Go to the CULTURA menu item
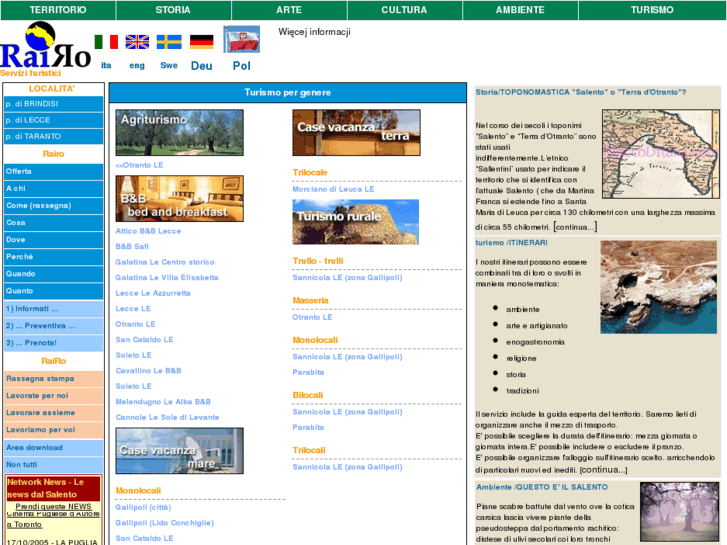The image size is (727, 545). [x=404, y=10]
